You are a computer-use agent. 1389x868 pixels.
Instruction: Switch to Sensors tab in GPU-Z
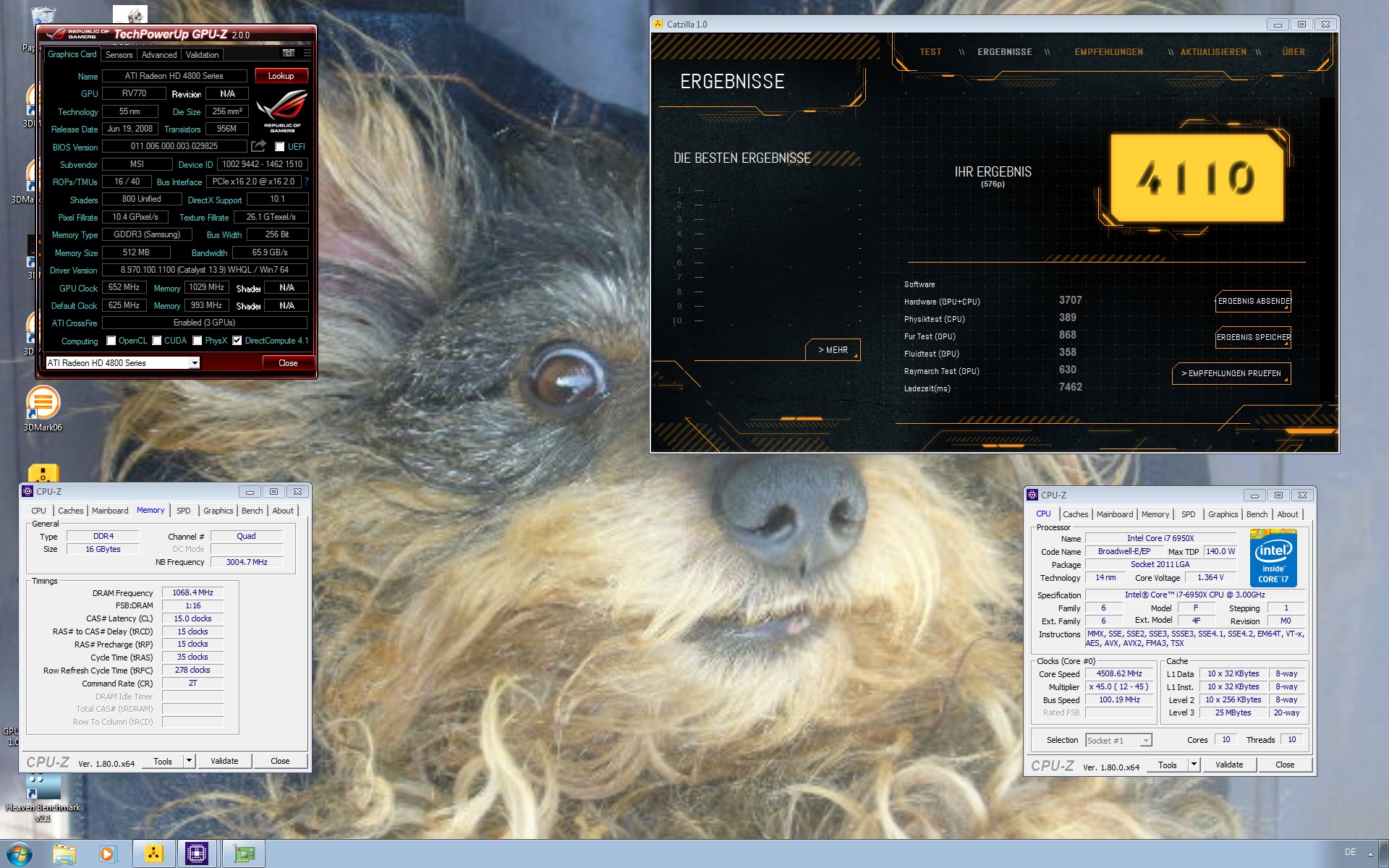pos(119,55)
